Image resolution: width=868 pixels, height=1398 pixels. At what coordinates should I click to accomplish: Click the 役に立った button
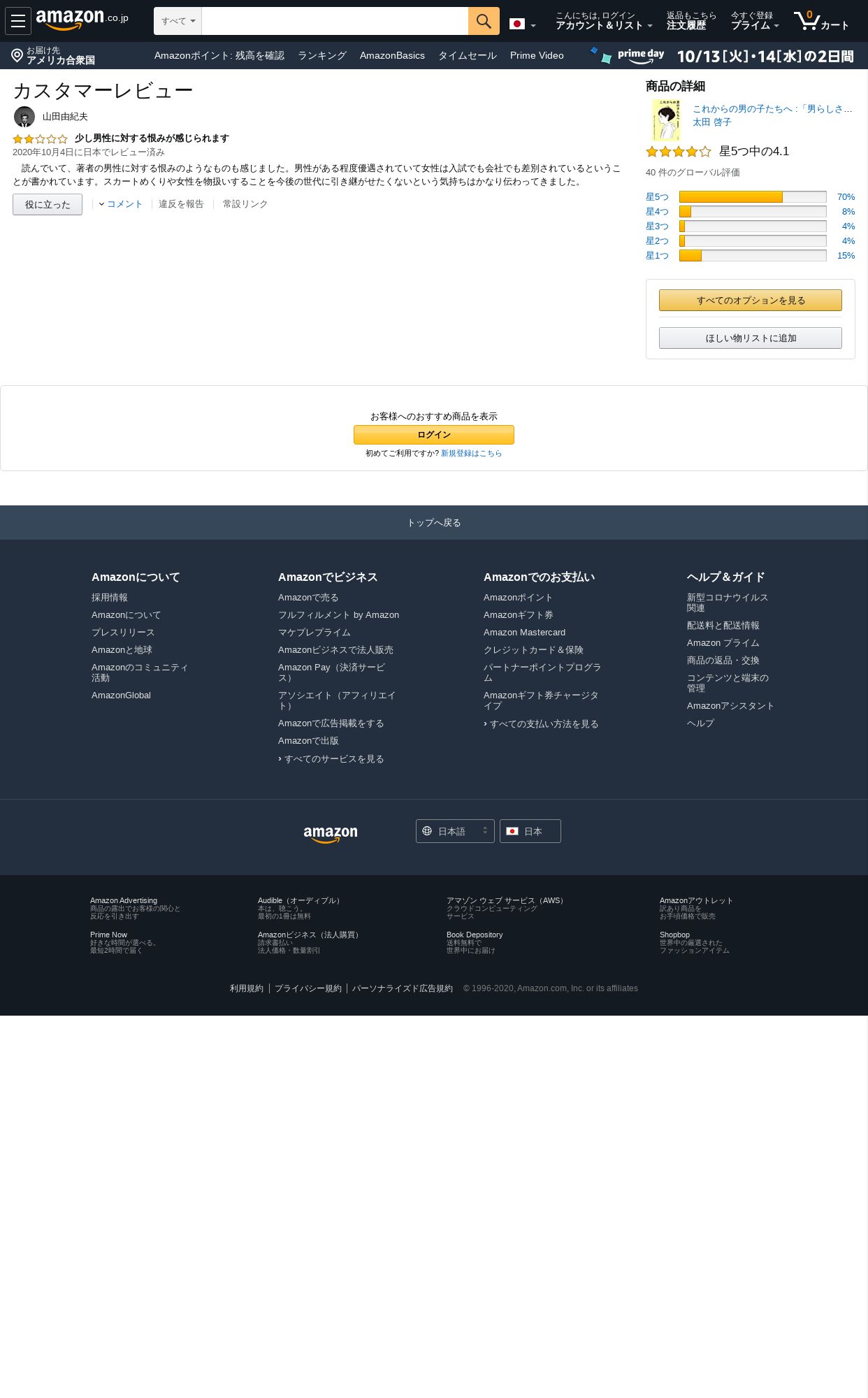pyautogui.click(x=48, y=204)
